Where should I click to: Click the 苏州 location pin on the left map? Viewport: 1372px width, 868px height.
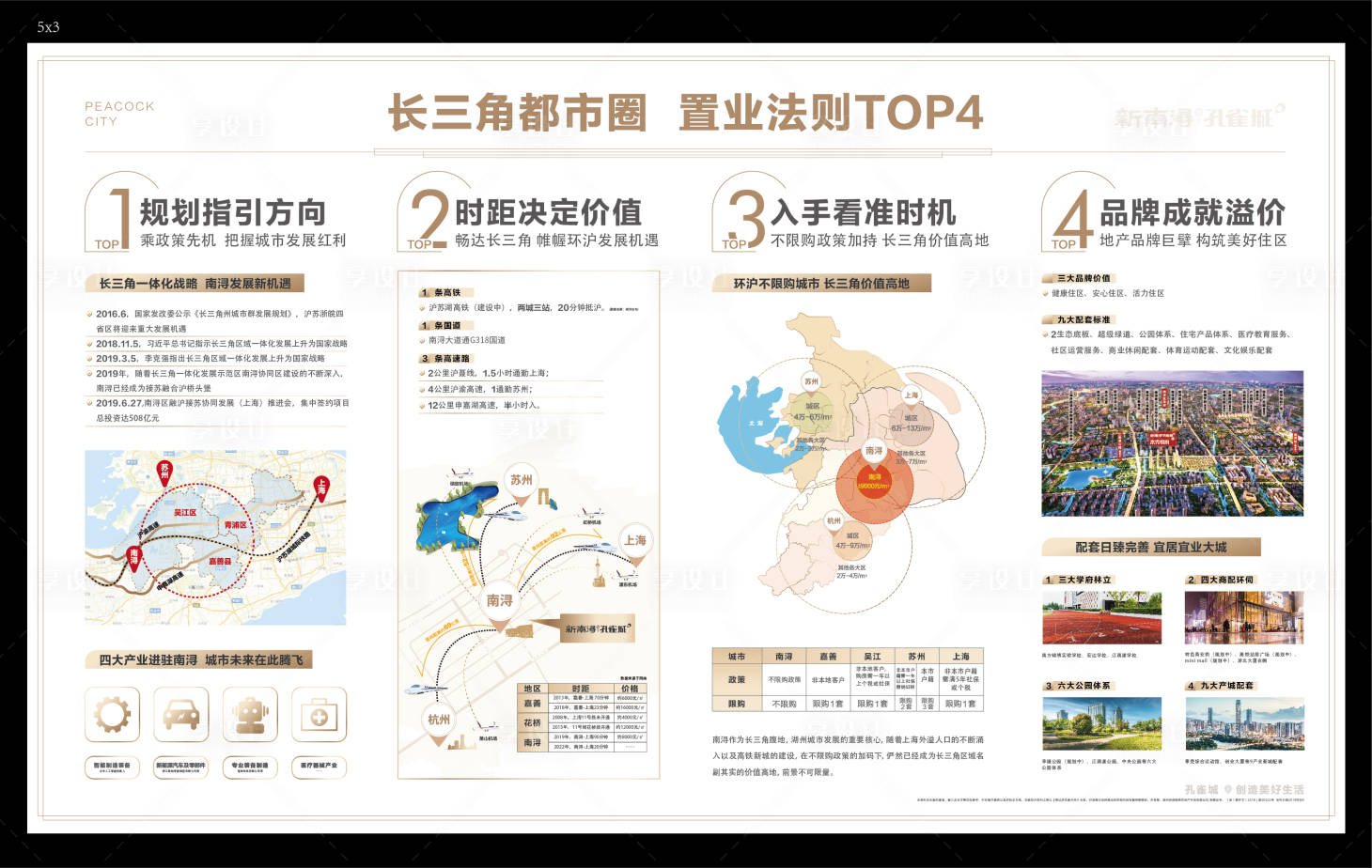point(164,473)
